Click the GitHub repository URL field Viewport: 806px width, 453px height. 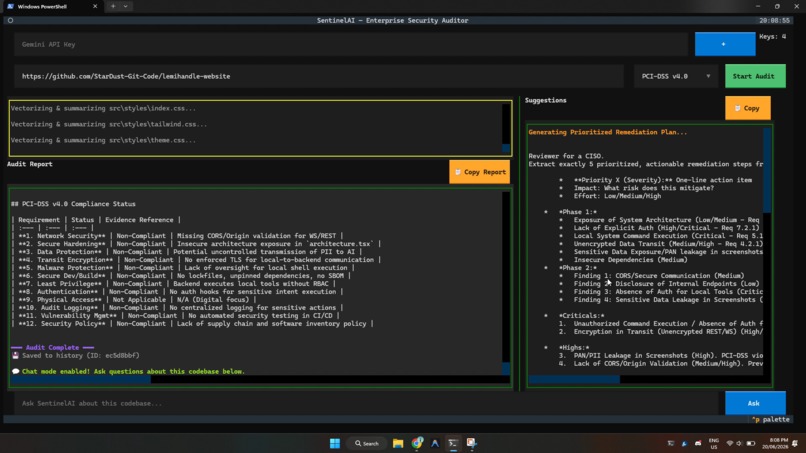pyautogui.click(x=319, y=76)
